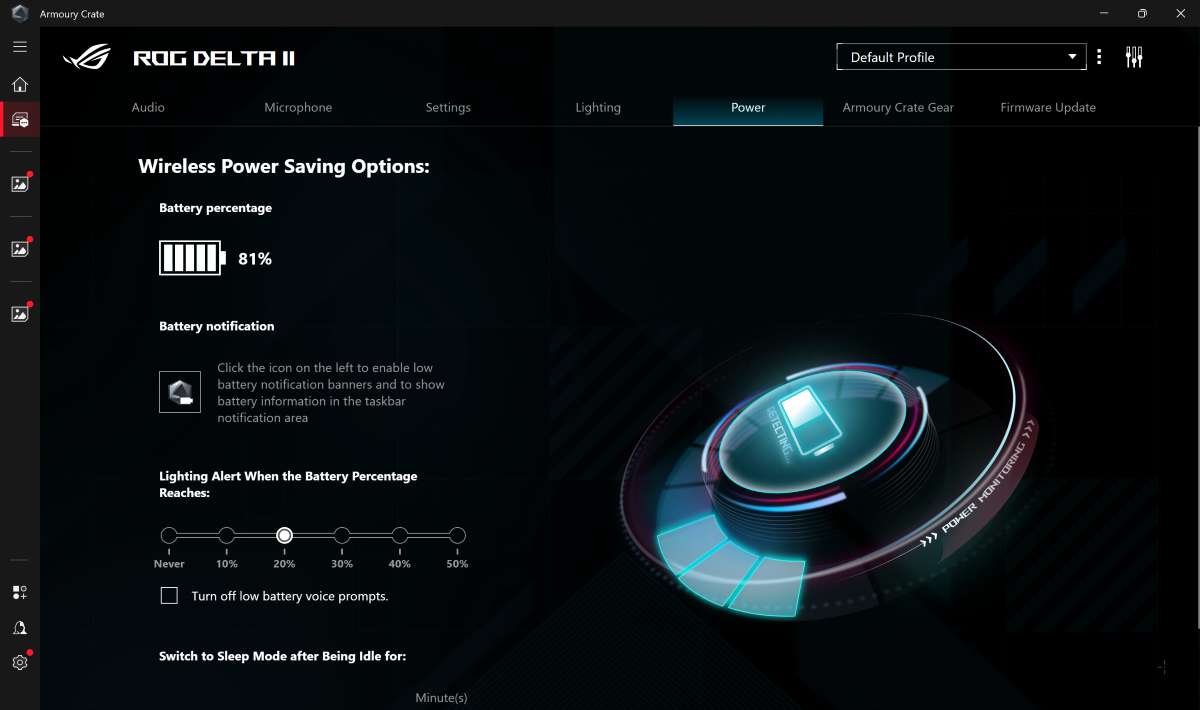Open the Firmware Update tab
The height and width of the screenshot is (710, 1200).
(x=1048, y=107)
